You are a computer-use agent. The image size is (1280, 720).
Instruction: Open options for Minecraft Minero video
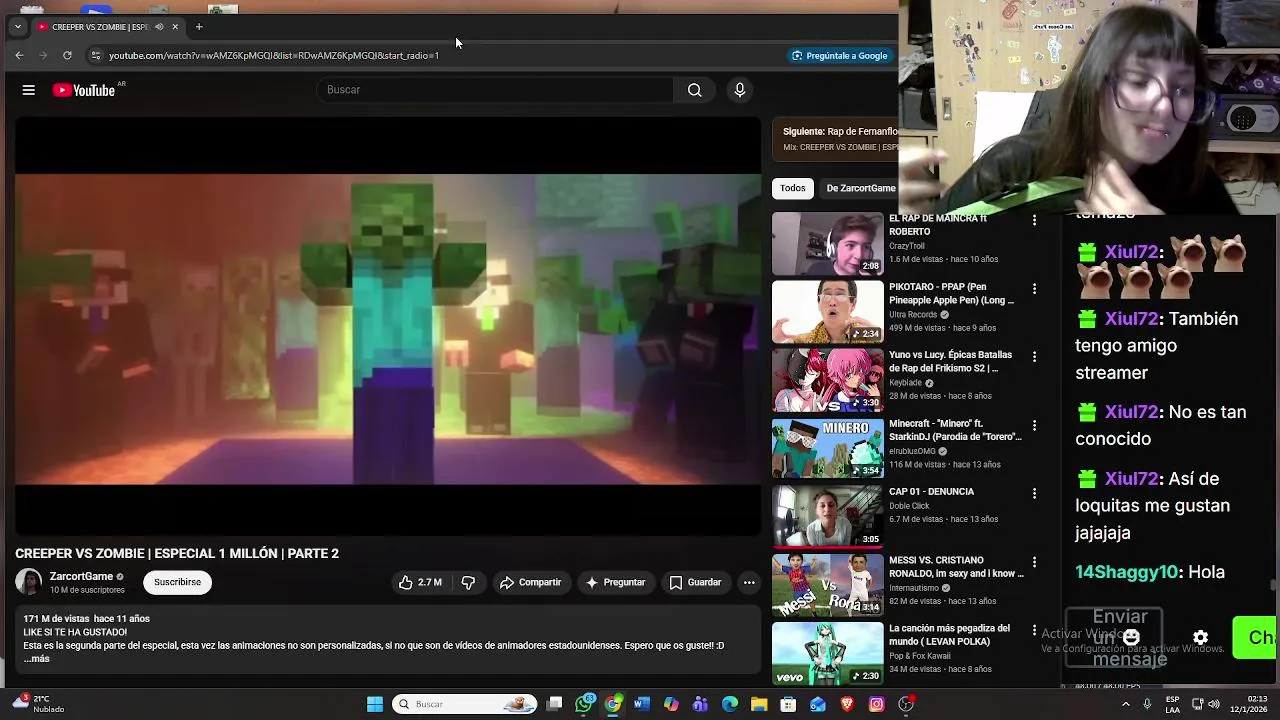[1034, 425]
